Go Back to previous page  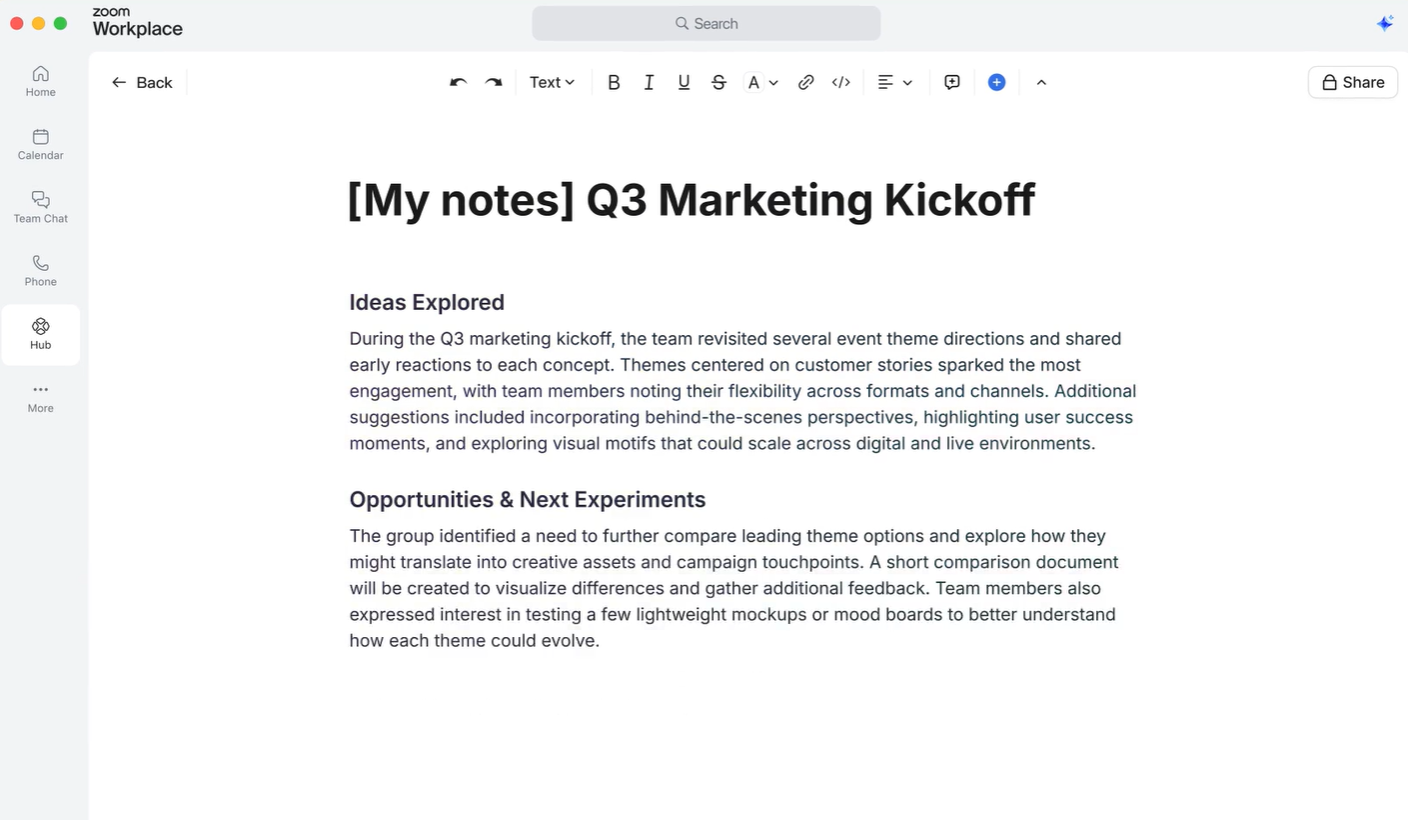tap(142, 82)
